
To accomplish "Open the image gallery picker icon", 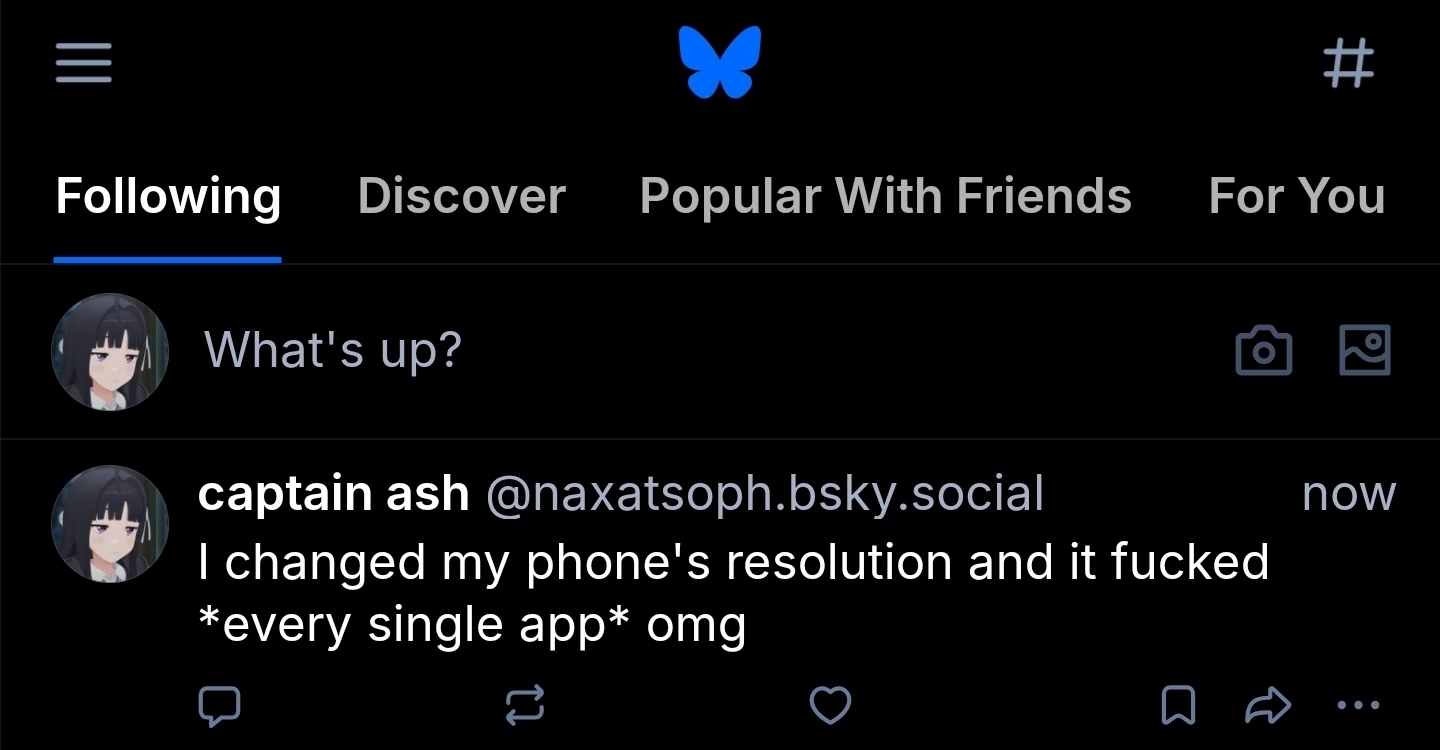I will point(1364,350).
